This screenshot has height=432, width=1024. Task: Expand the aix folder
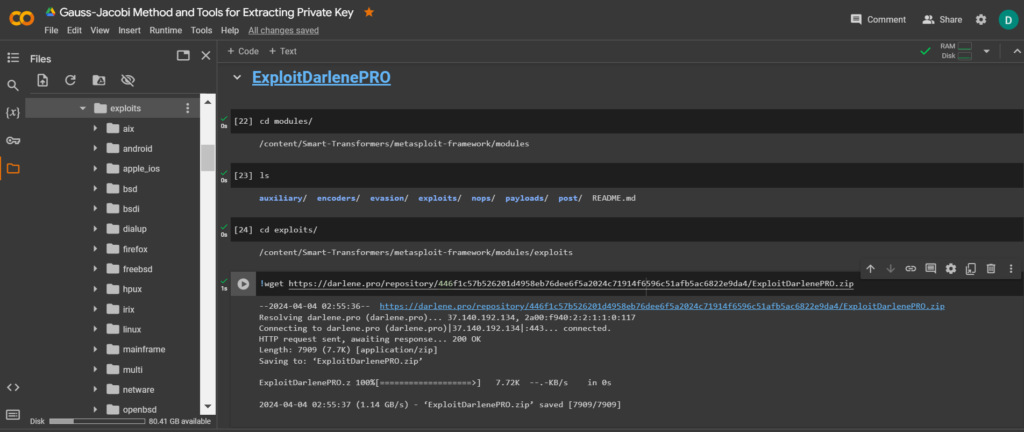tap(95, 129)
